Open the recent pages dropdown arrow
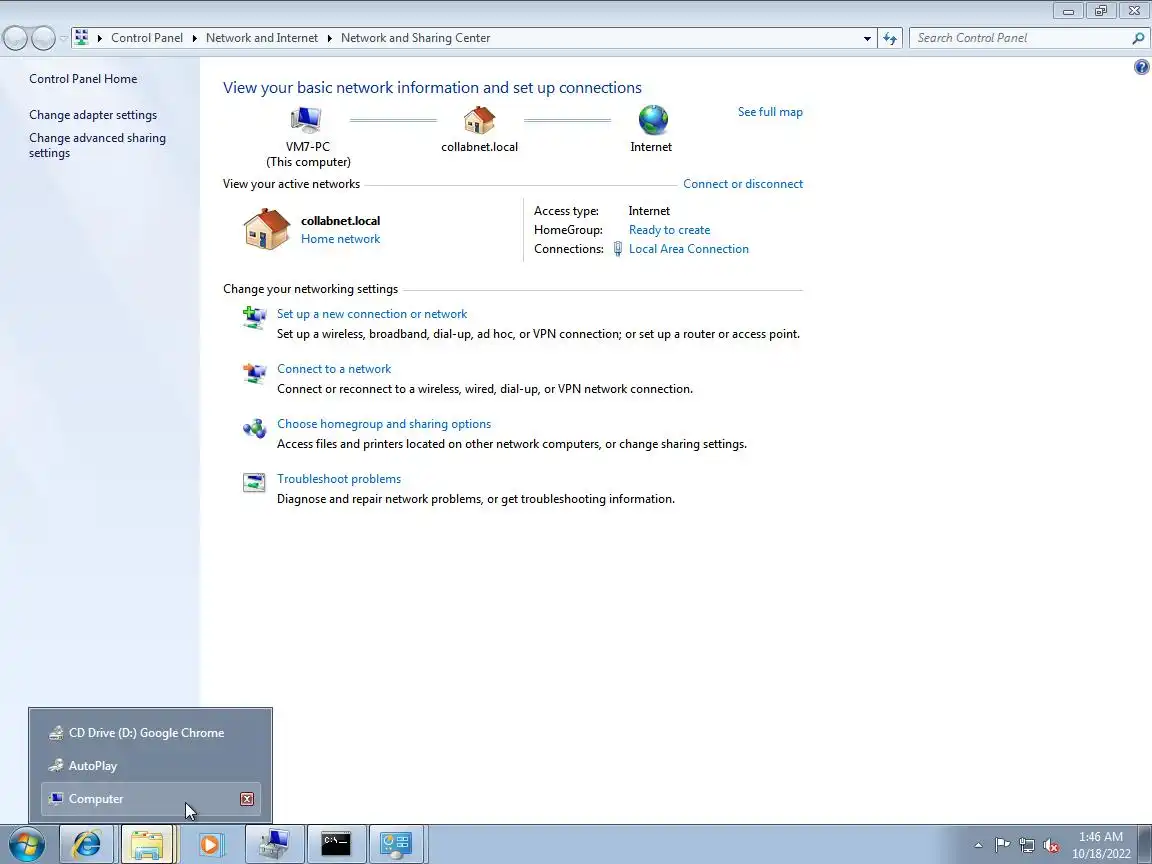The width and height of the screenshot is (1152, 864). 64,38
